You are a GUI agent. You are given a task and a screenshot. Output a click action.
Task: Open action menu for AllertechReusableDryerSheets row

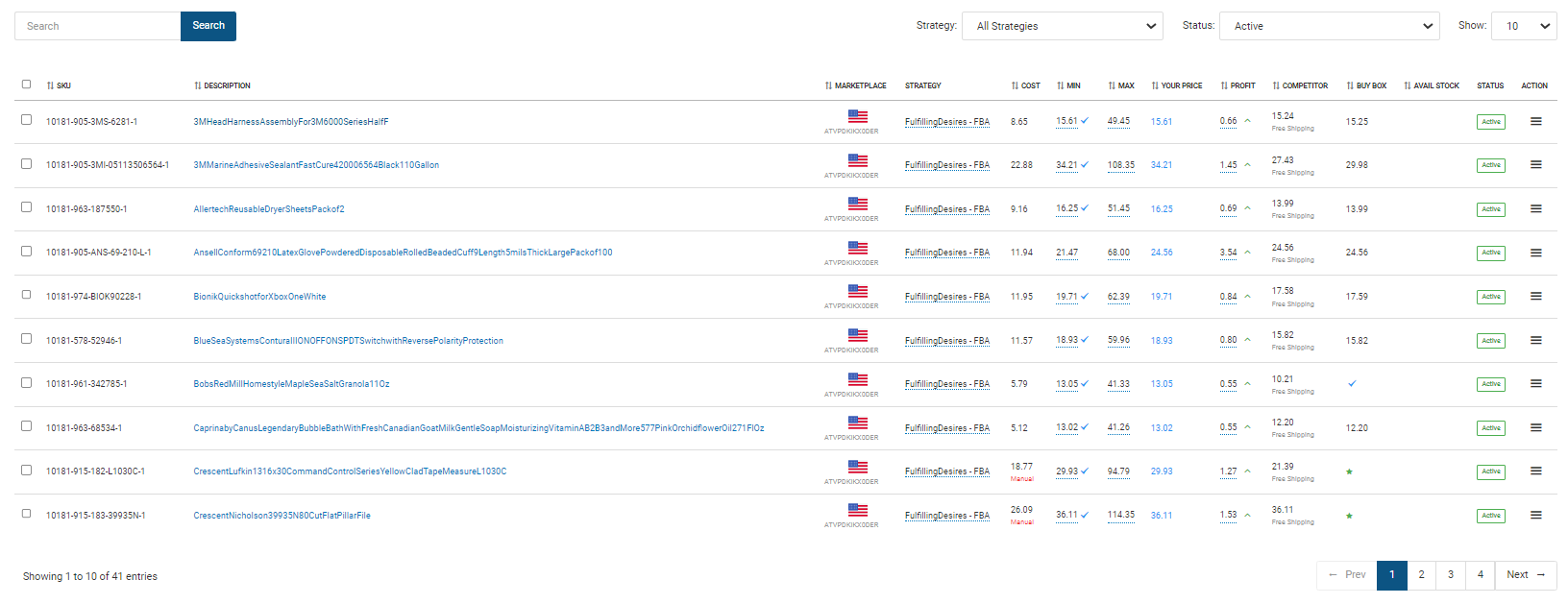(x=1535, y=209)
